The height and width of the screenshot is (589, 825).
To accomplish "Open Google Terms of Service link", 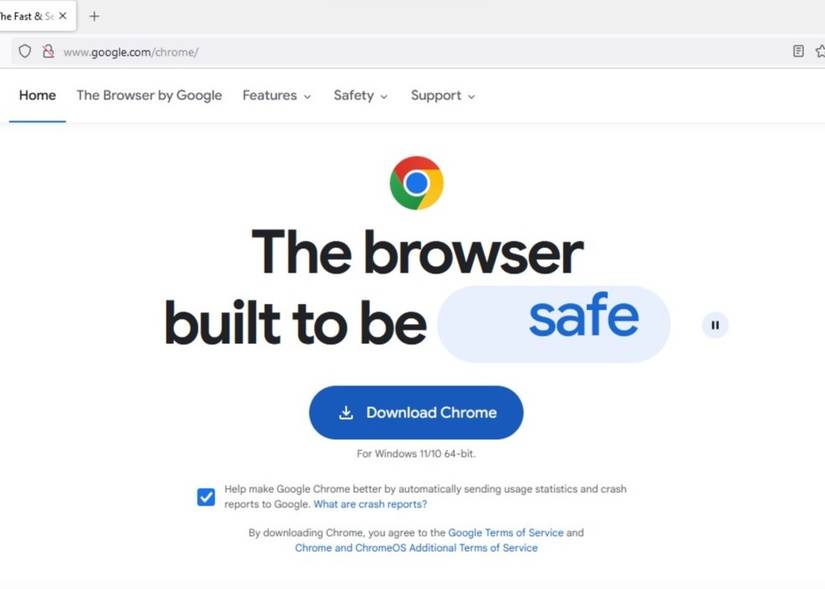I will [x=506, y=533].
